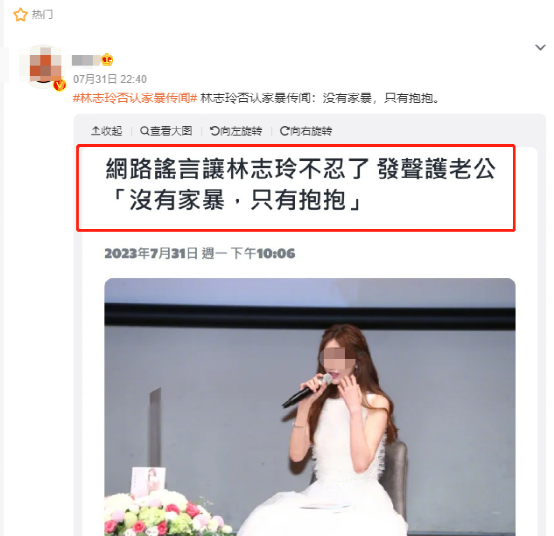This screenshot has width=554, height=536.
Task: Click the magnifier icon before 查看大图
Action: [145, 131]
